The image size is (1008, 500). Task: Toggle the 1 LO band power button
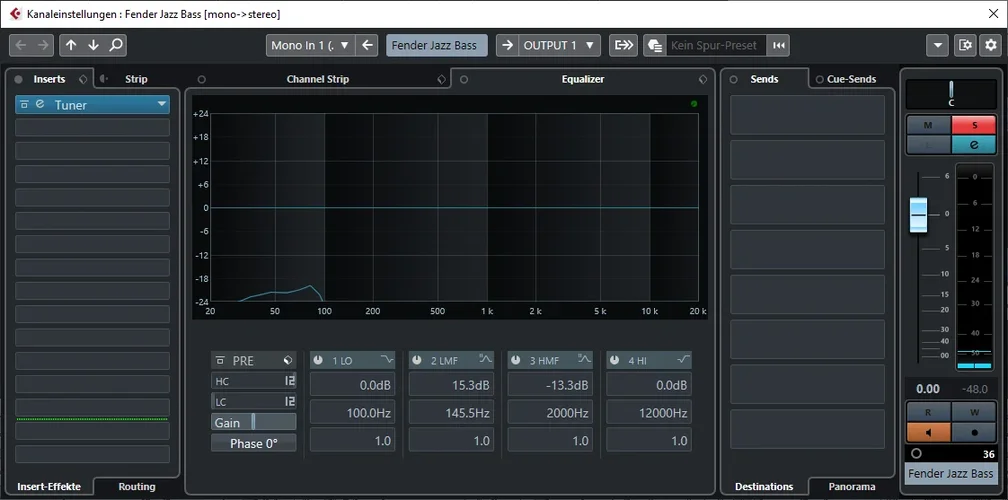point(318,360)
